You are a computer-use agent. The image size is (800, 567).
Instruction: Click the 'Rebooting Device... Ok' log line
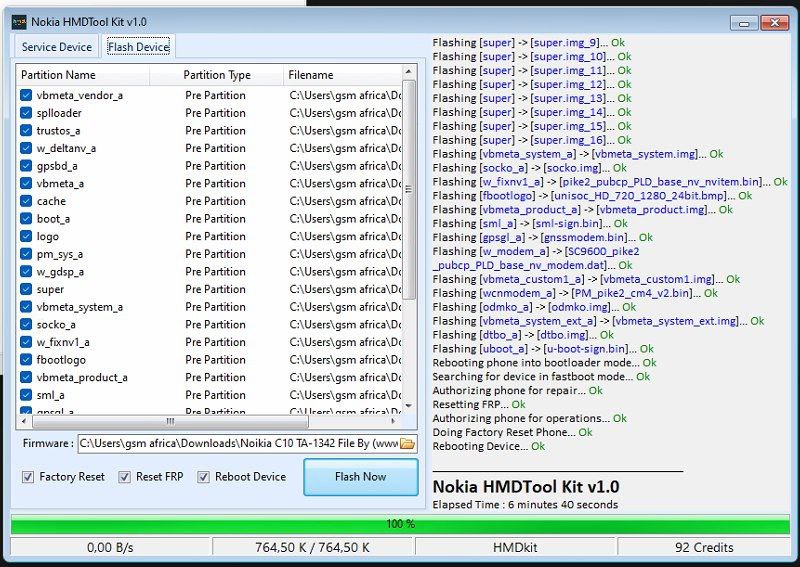coord(489,447)
